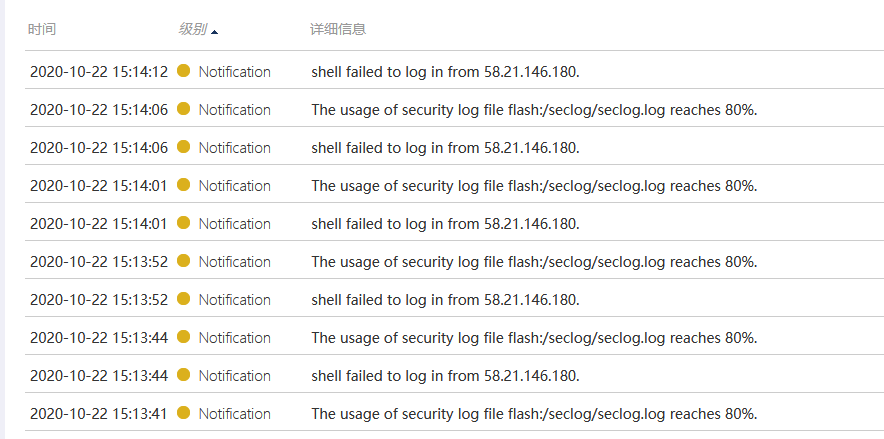Click the 时间 column header
This screenshot has width=884, height=439.
click(42, 30)
